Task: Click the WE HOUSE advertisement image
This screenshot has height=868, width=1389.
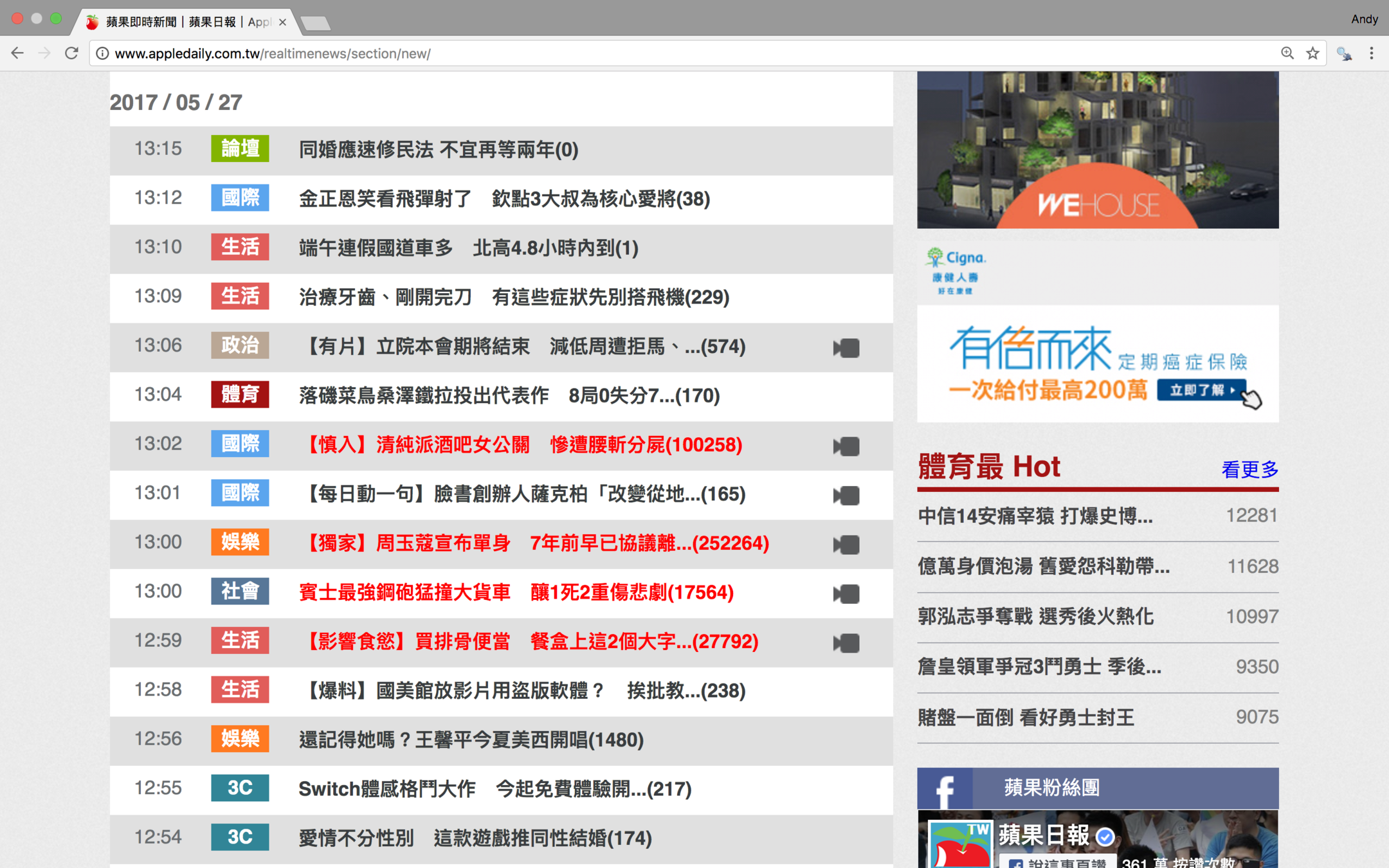Action: tap(1097, 150)
